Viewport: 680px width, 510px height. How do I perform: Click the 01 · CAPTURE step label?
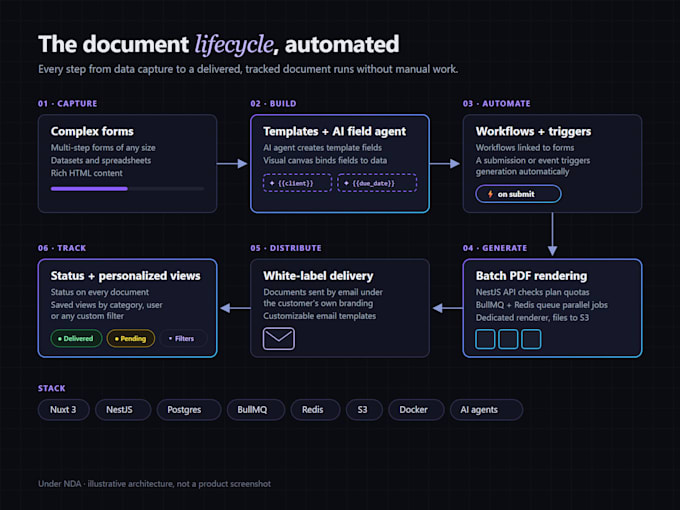pyautogui.click(x=67, y=104)
